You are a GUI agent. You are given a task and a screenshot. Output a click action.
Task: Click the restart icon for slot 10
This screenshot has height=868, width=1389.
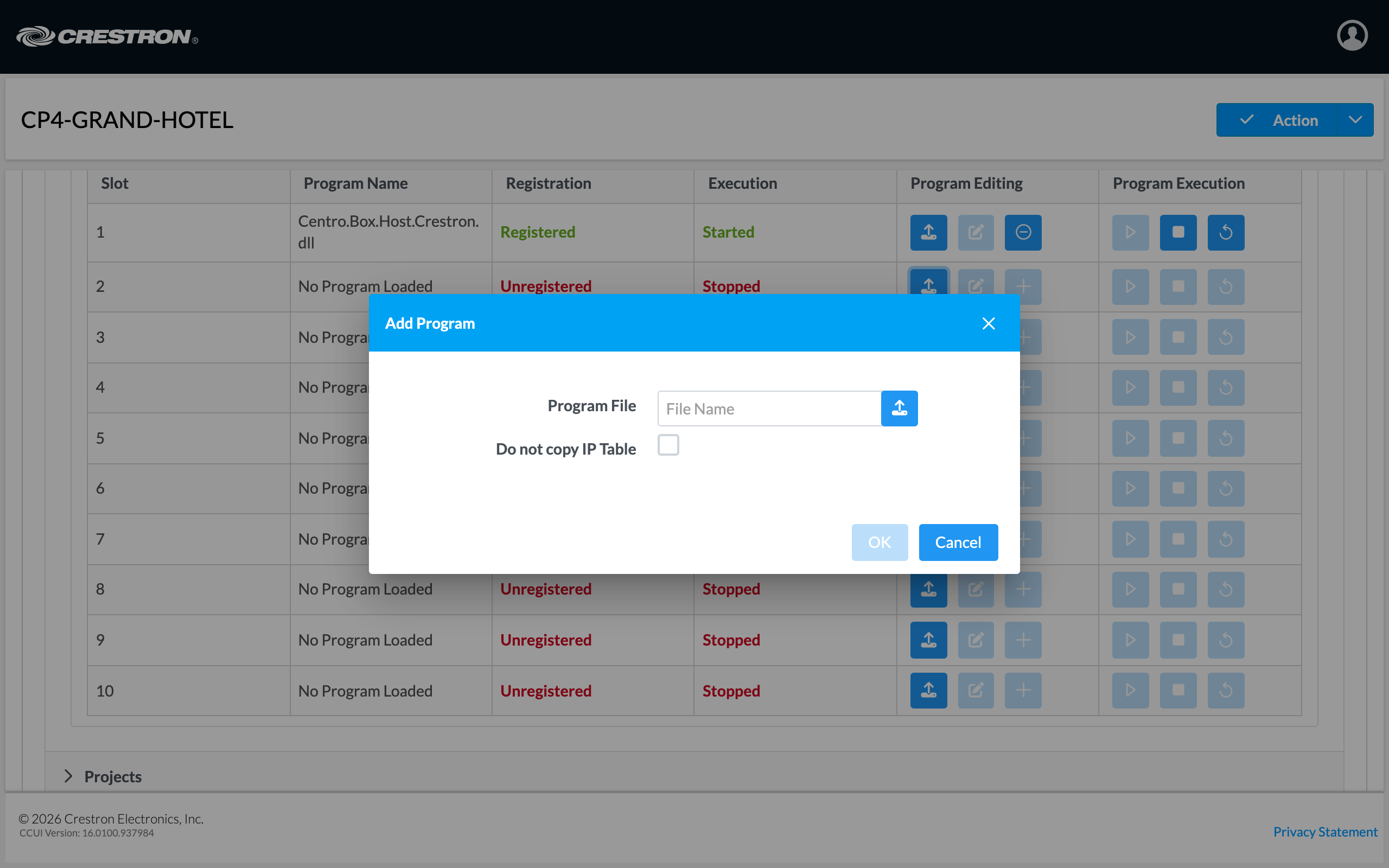point(1226,691)
